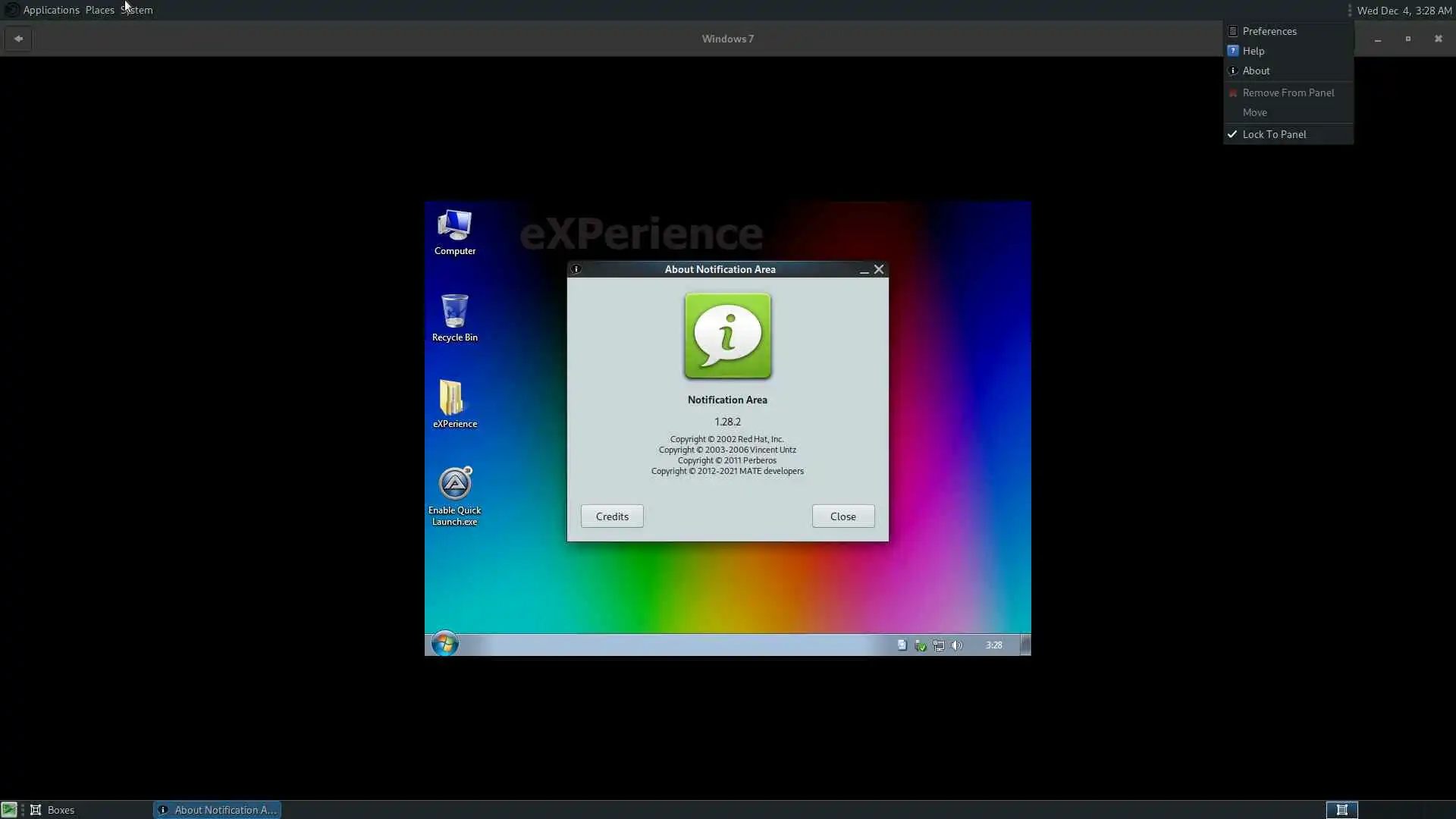Click the show desktop icon in bottom panel
1456x819 pixels.
(9, 810)
